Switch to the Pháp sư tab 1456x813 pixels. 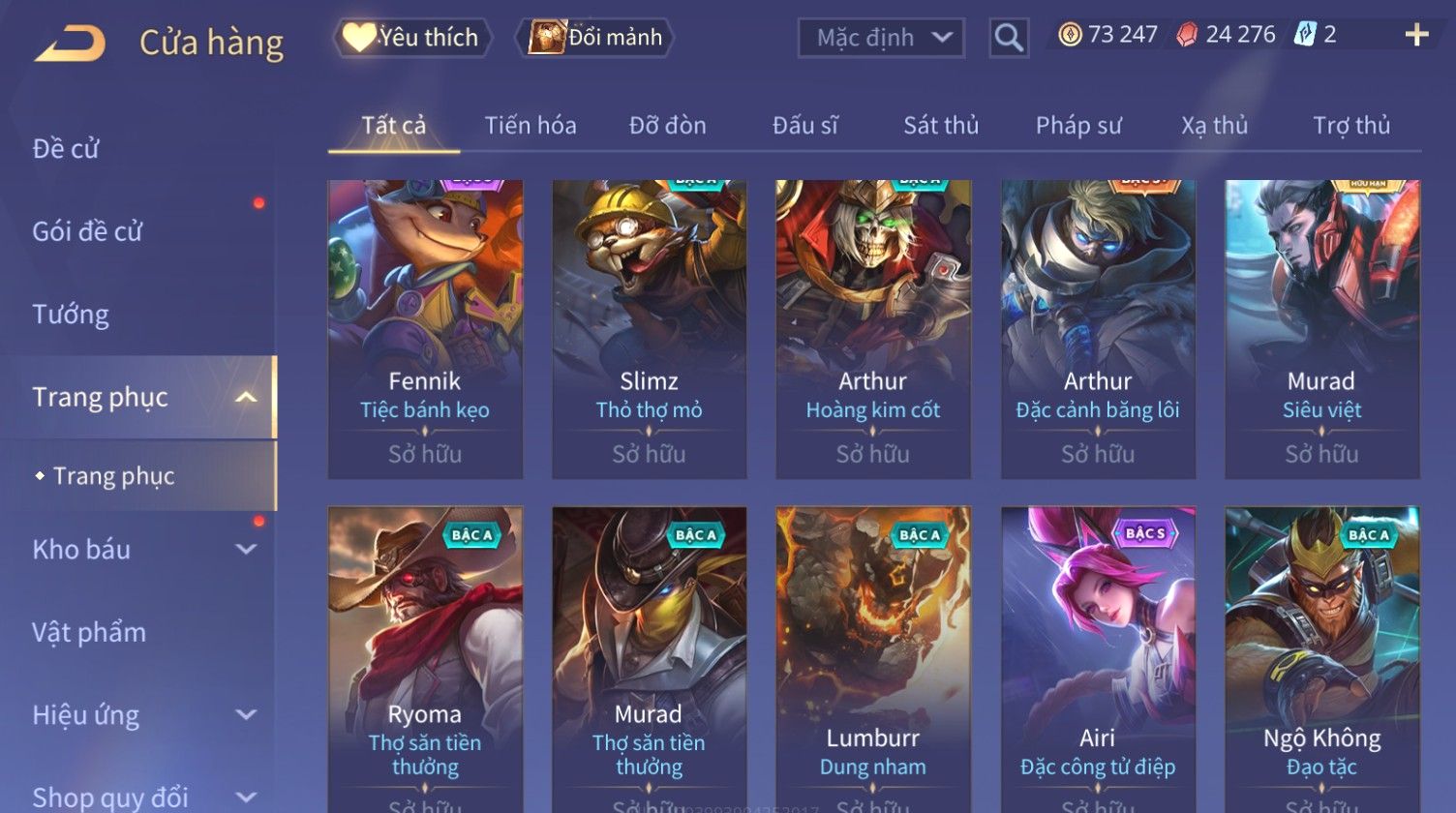pyautogui.click(x=1078, y=126)
